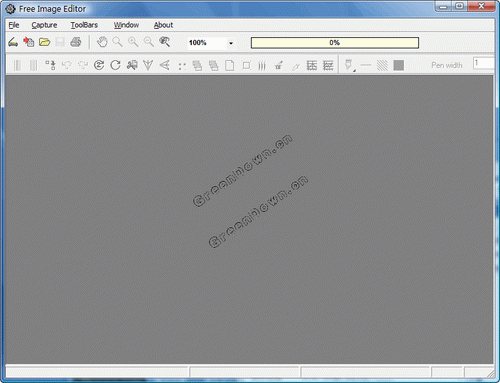Click the solid gray color swatch
Viewport: 500px width, 383px height.
point(399,65)
